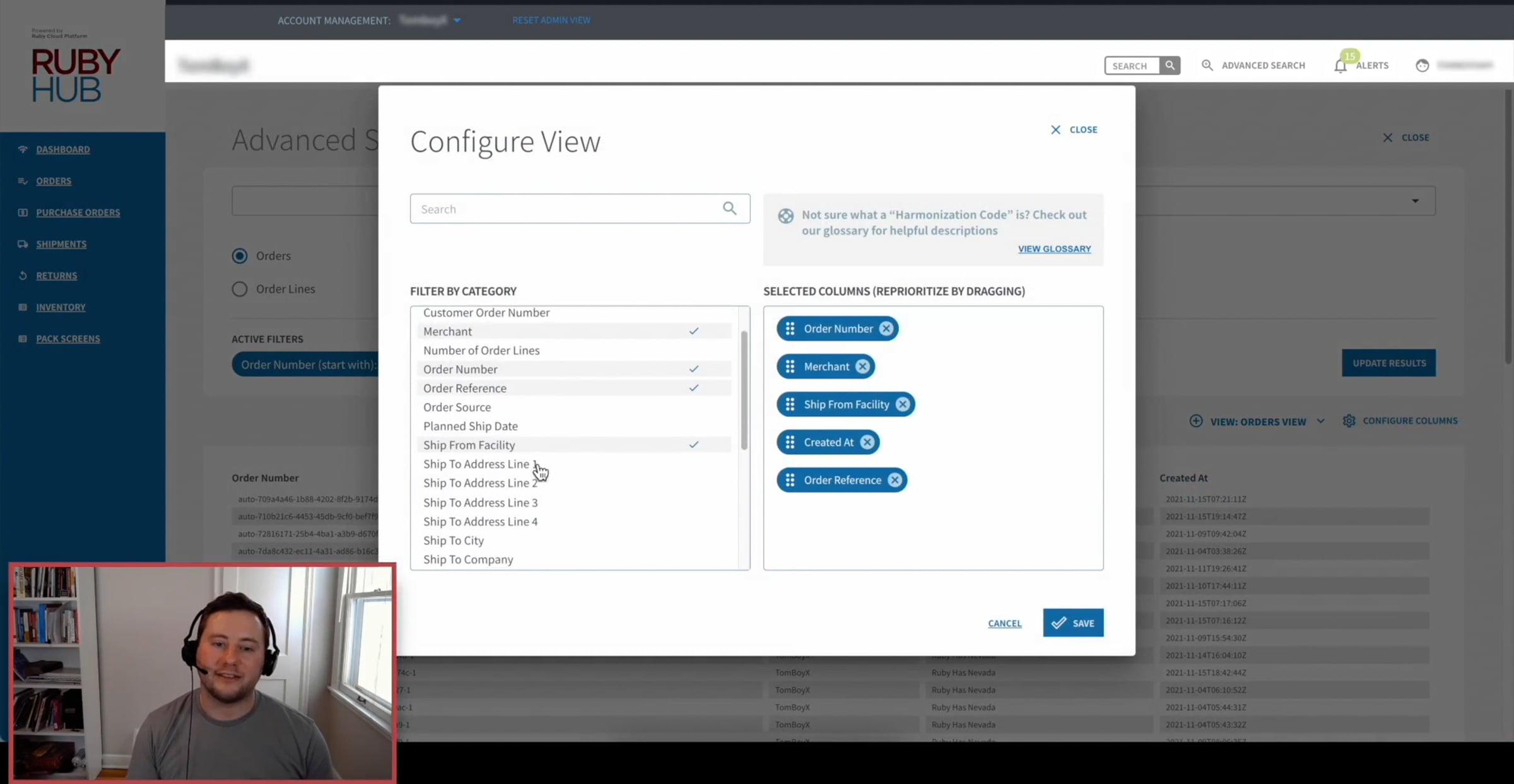Image resolution: width=1514 pixels, height=784 pixels.
Task: Grab the Created At drag handle
Action: [x=790, y=442]
